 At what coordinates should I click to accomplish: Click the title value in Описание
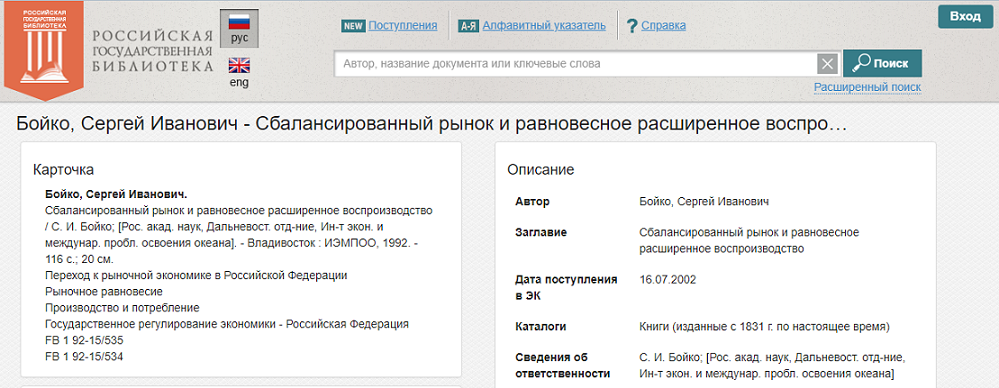(x=749, y=240)
